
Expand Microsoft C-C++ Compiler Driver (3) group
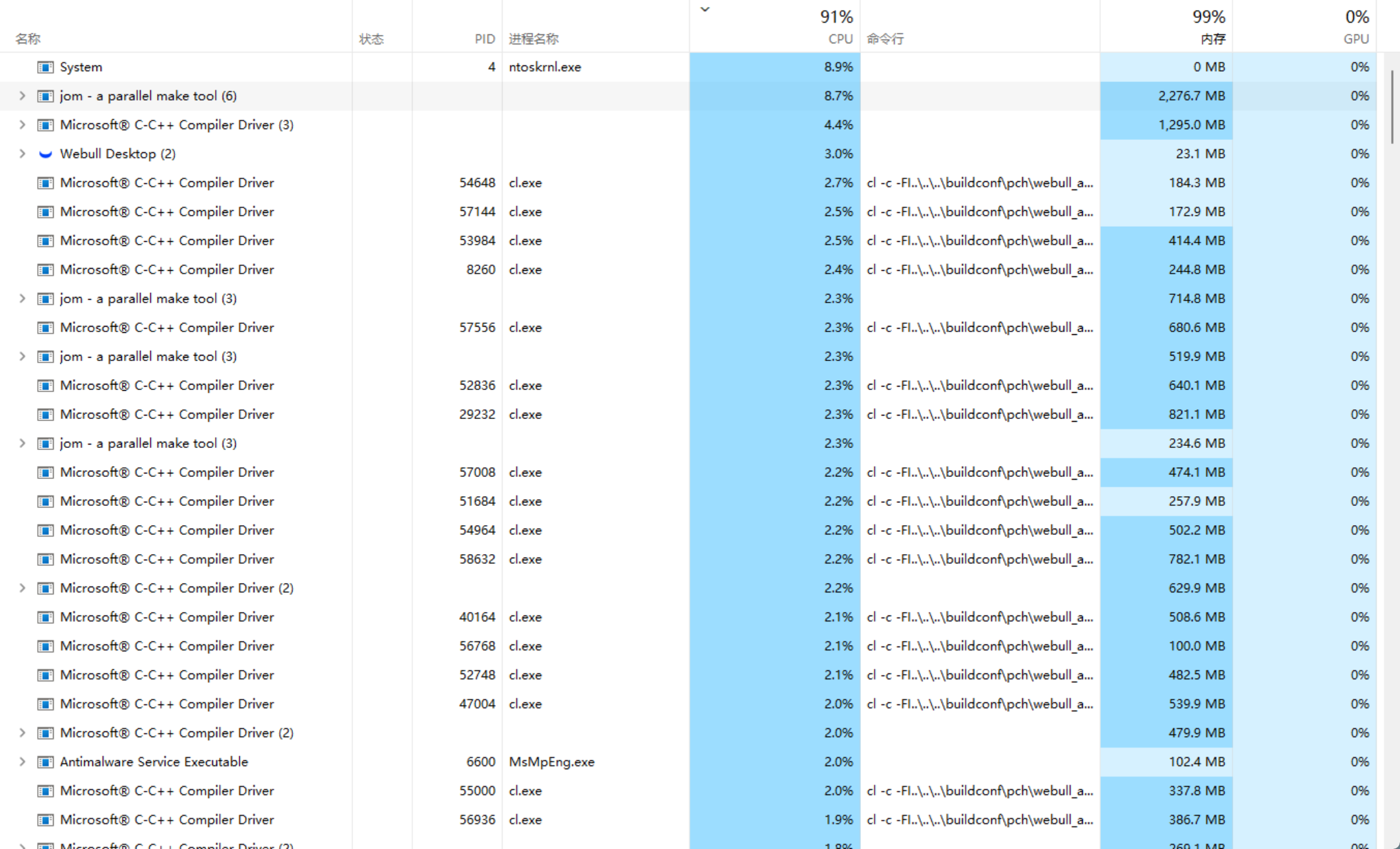point(22,125)
